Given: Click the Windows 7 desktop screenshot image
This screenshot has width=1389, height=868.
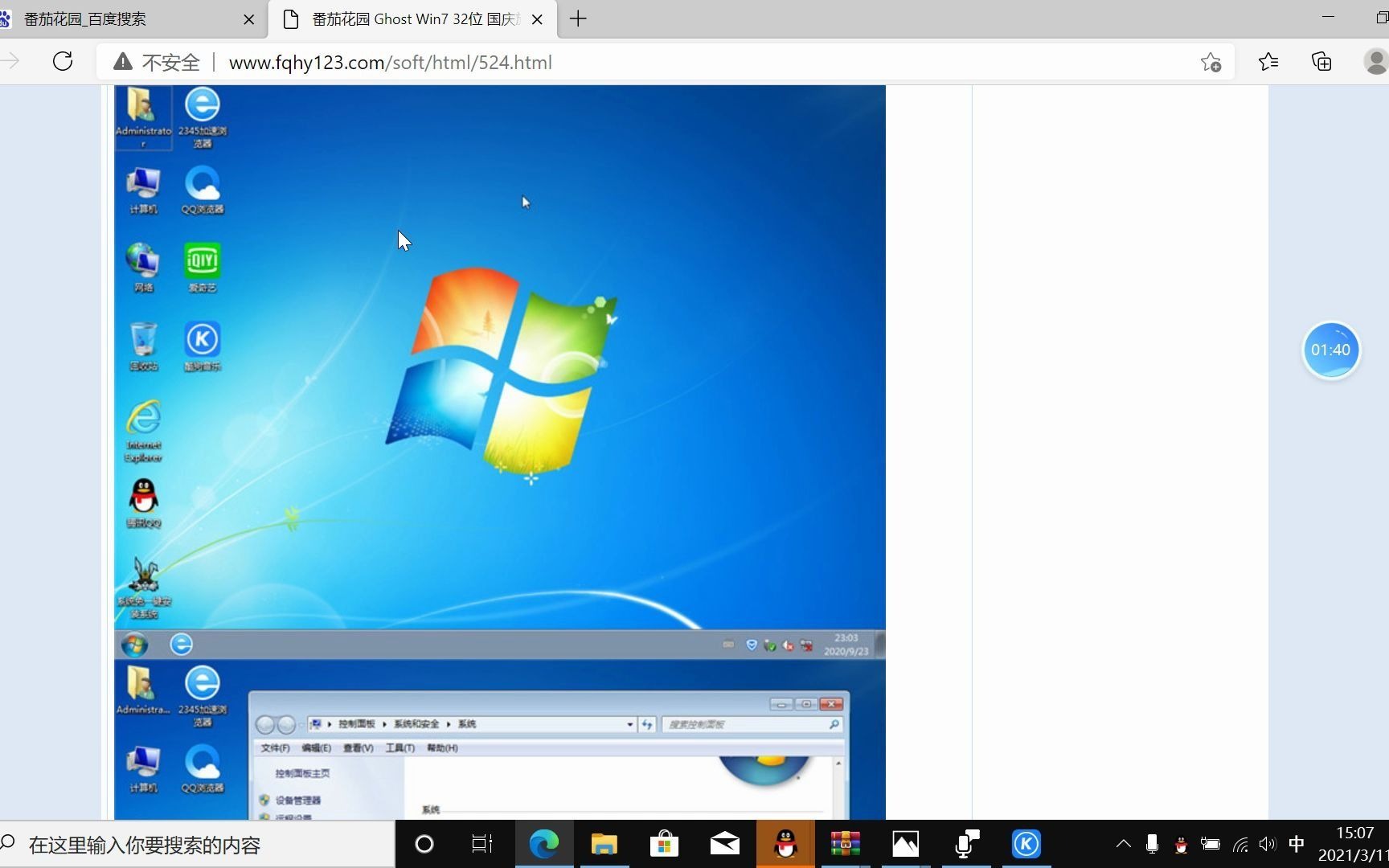Looking at the screenshot, I should [x=500, y=373].
